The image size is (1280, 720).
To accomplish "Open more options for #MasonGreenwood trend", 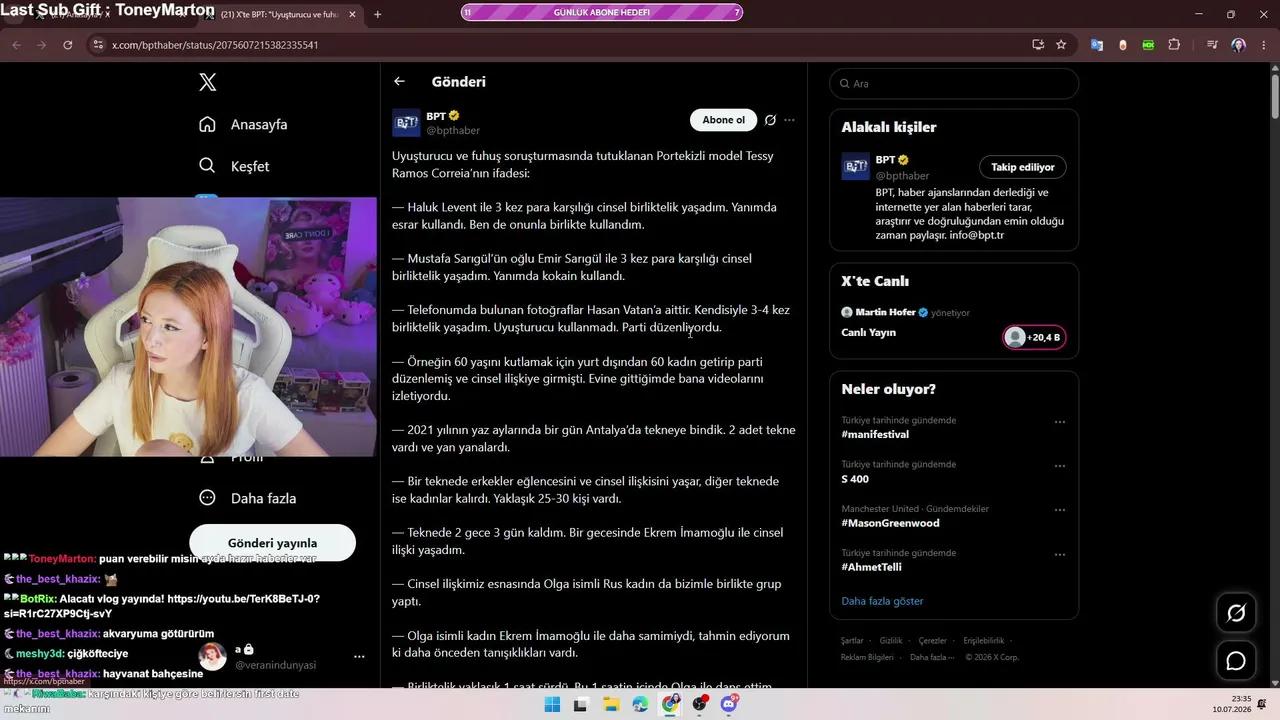I will (x=1060, y=510).
